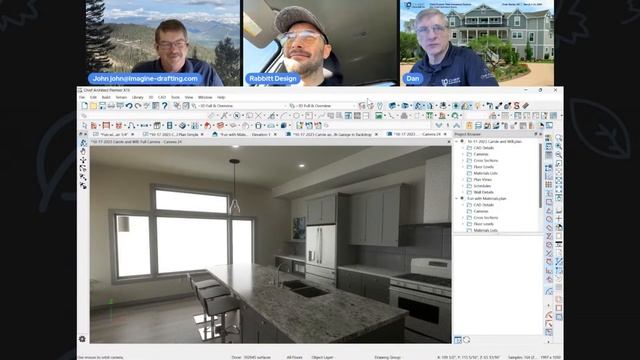Click the green picture backdrop icon
The image size is (640, 360).
[x=379, y=116]
